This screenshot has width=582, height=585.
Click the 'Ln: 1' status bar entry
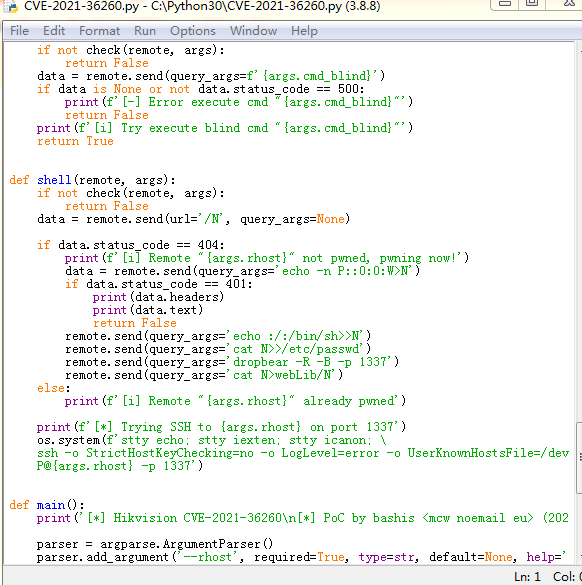(527, 576)
